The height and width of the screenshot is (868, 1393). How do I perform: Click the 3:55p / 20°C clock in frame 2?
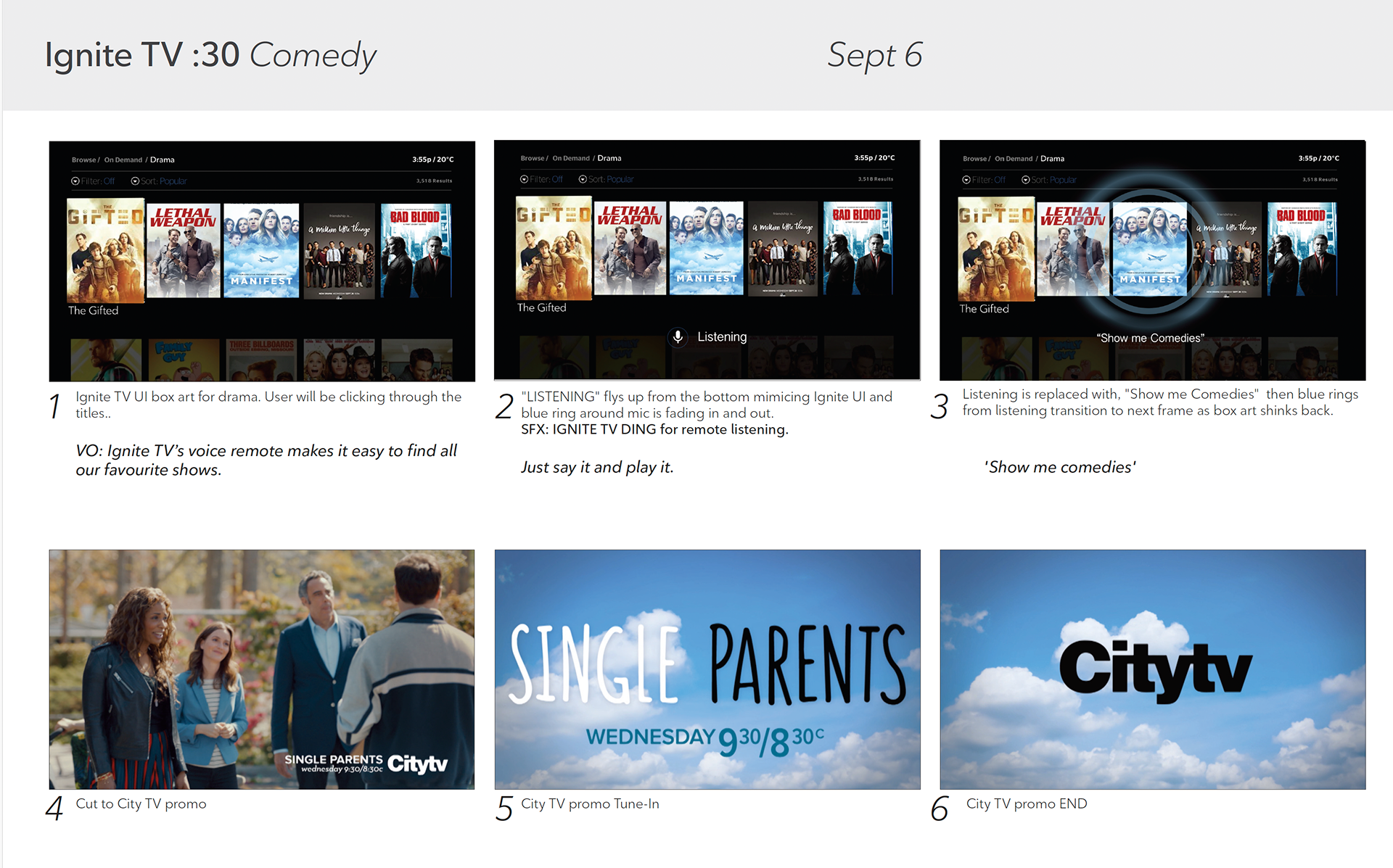(874, 158)
